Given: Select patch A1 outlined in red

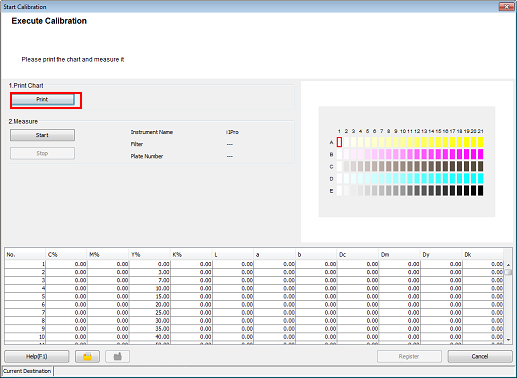Looking at the screenshot, I should [x=339, y=142].
